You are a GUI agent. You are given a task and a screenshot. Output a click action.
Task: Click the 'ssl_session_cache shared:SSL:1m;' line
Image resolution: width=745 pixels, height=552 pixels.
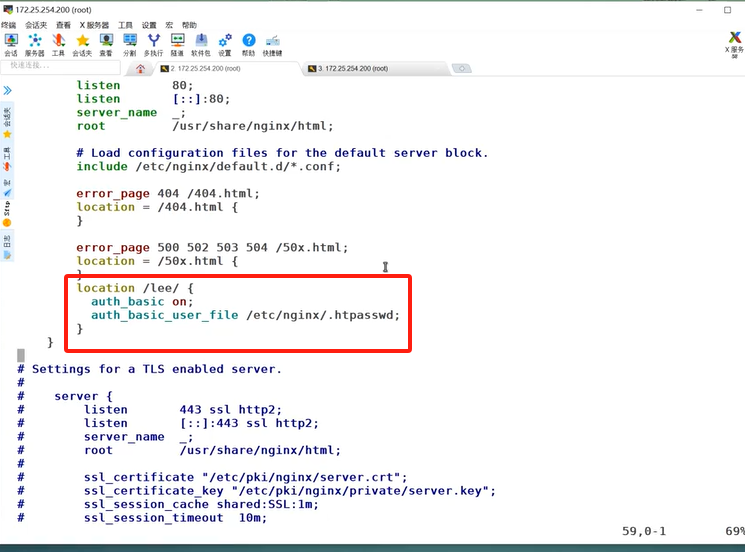[201, 504]
